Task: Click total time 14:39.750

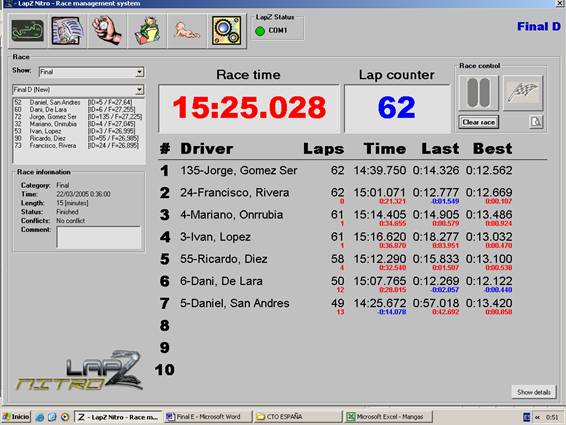Action: [379, 170]
